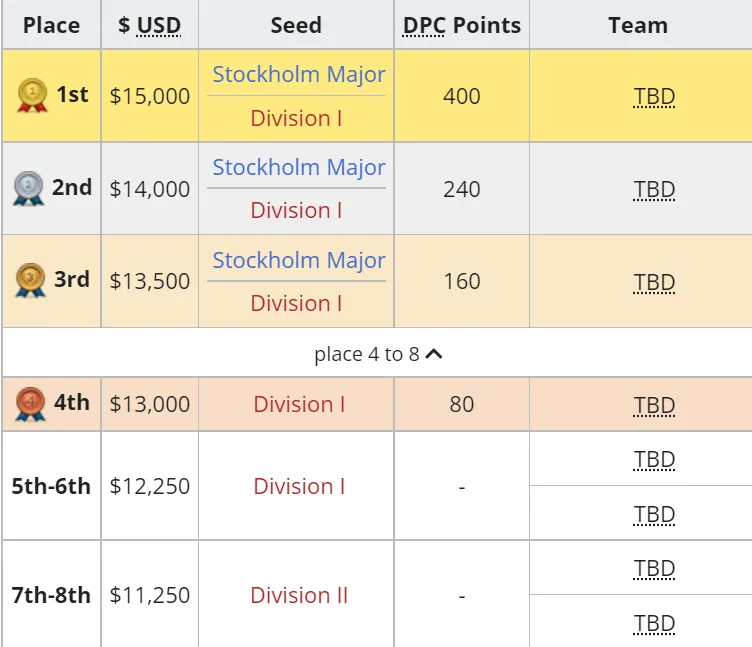
Task: Click the bronze 3rd place medal icon
Action: pos(30,280)
